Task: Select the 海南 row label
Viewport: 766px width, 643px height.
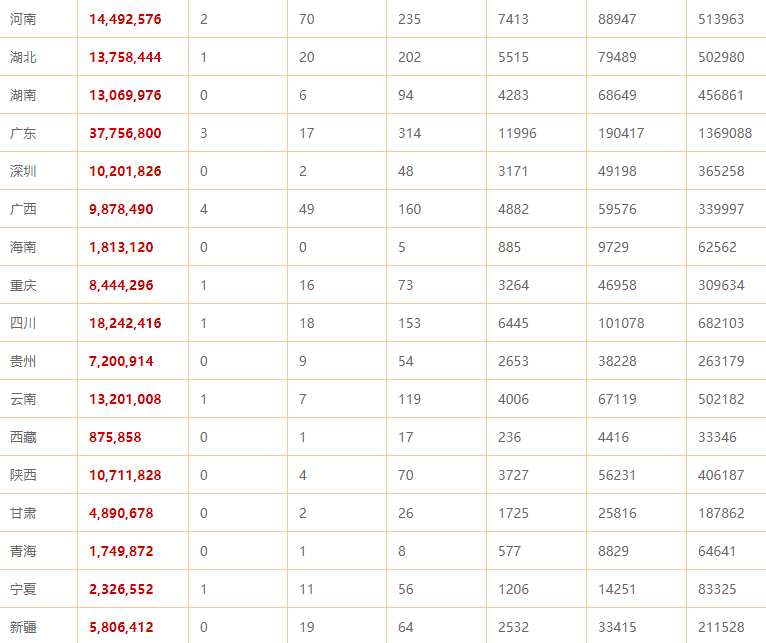Action: click(x=23, y=247)
